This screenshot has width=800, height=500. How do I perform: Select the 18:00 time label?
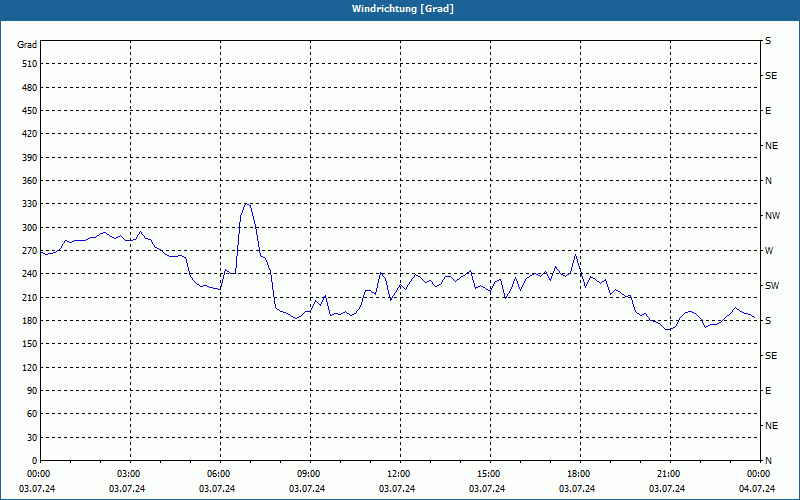[x=577, y=474]
